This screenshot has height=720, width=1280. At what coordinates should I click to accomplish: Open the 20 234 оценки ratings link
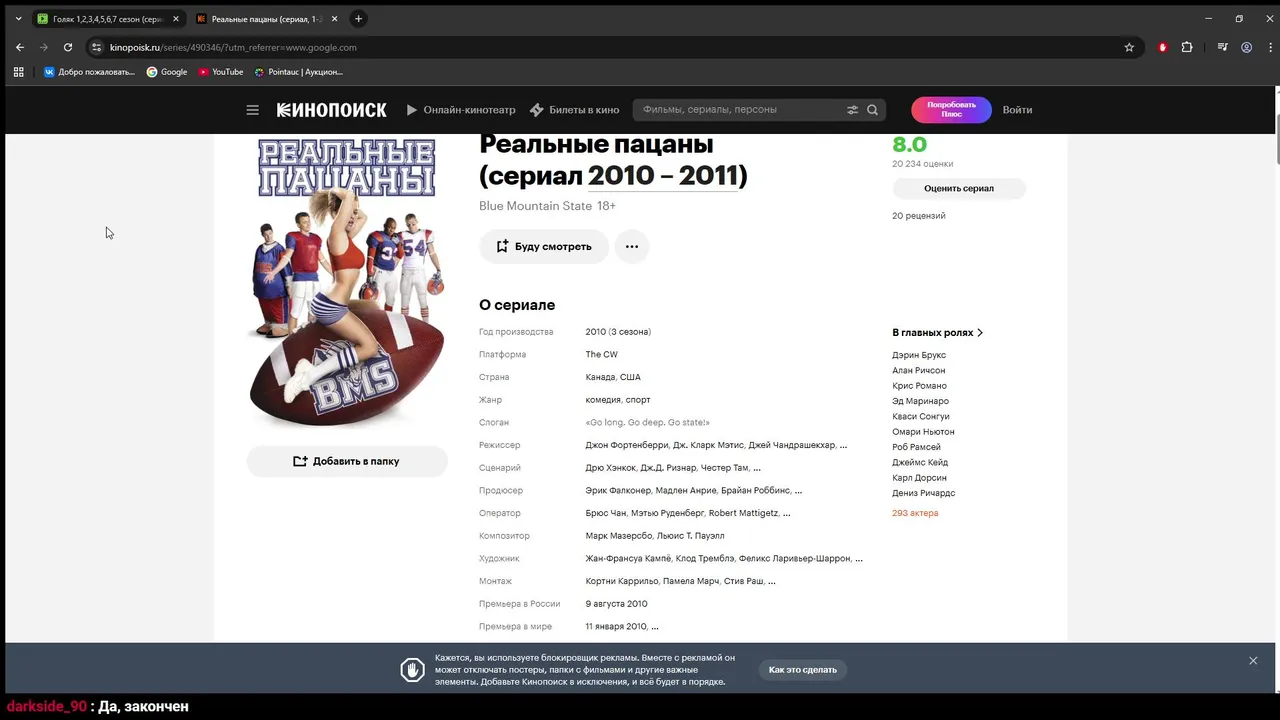(x=923, y=164)
